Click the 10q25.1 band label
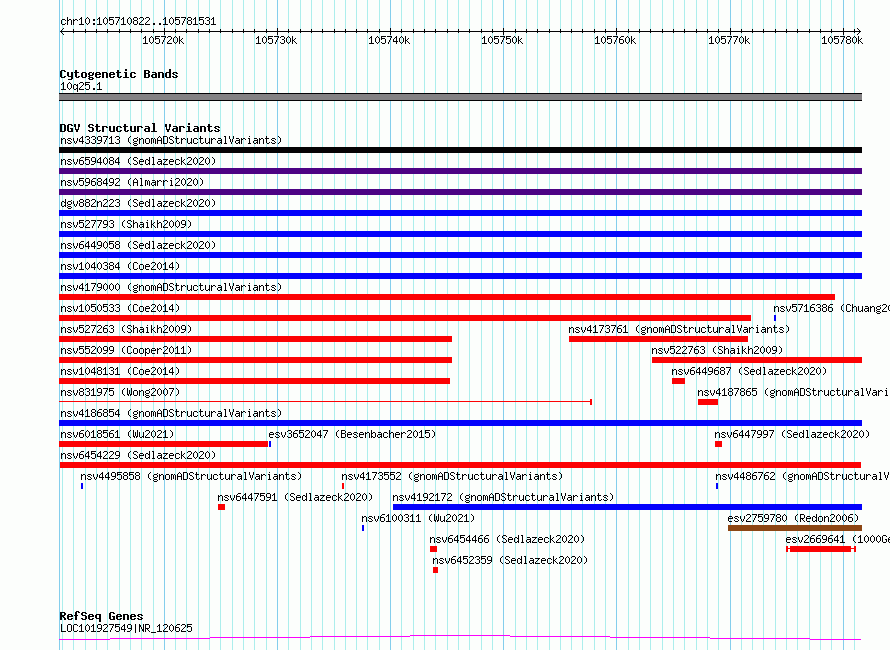 (x=81, y=86)
